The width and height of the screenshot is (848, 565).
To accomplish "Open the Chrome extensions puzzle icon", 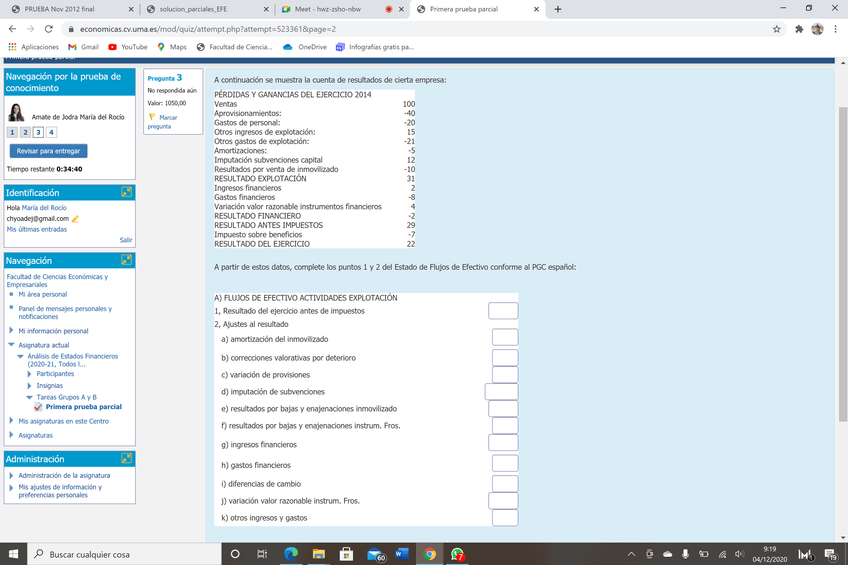I will click(799, 29).
